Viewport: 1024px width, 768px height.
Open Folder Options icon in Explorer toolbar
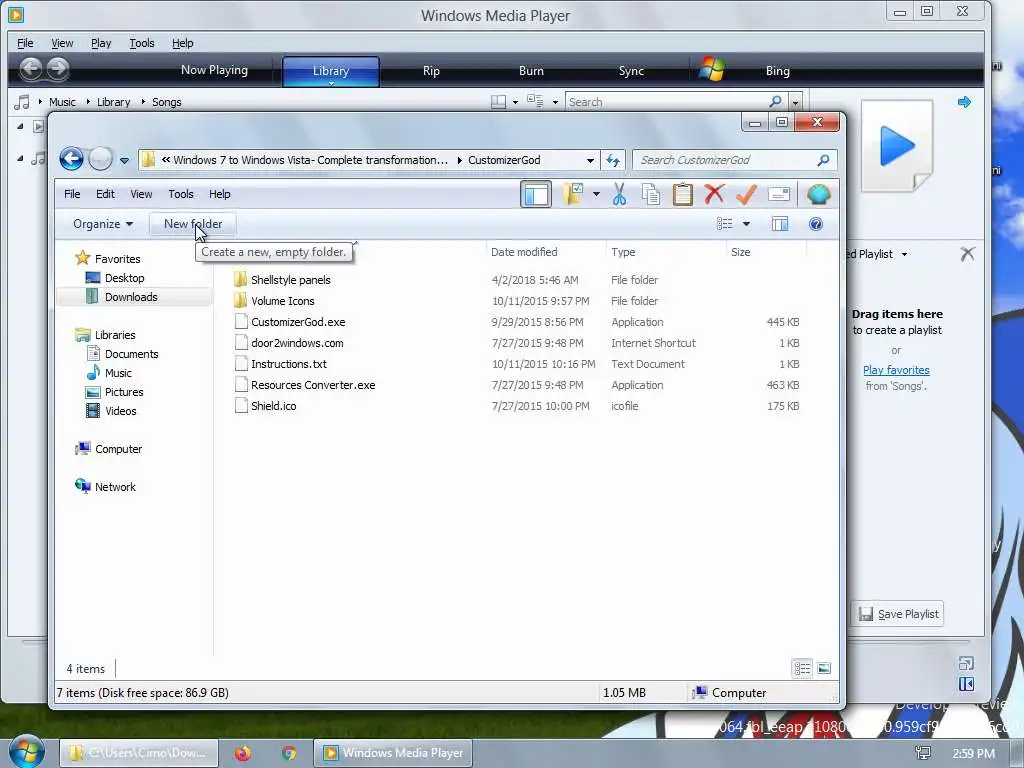tap(573, 194)
